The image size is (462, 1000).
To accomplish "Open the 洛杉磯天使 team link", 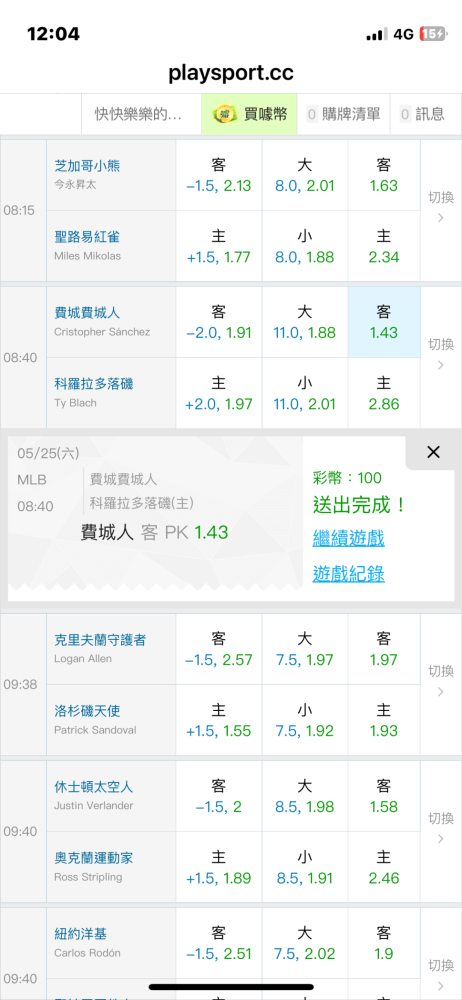I will coord(87,710).
